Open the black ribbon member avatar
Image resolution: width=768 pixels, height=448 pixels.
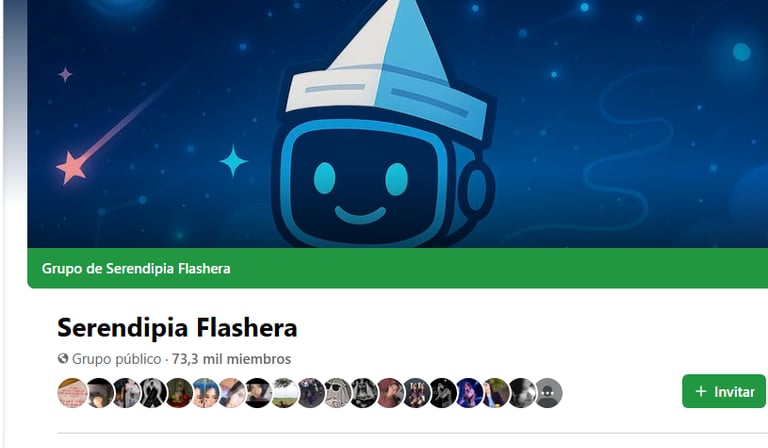pyautogui.click(x=152, y=393)
